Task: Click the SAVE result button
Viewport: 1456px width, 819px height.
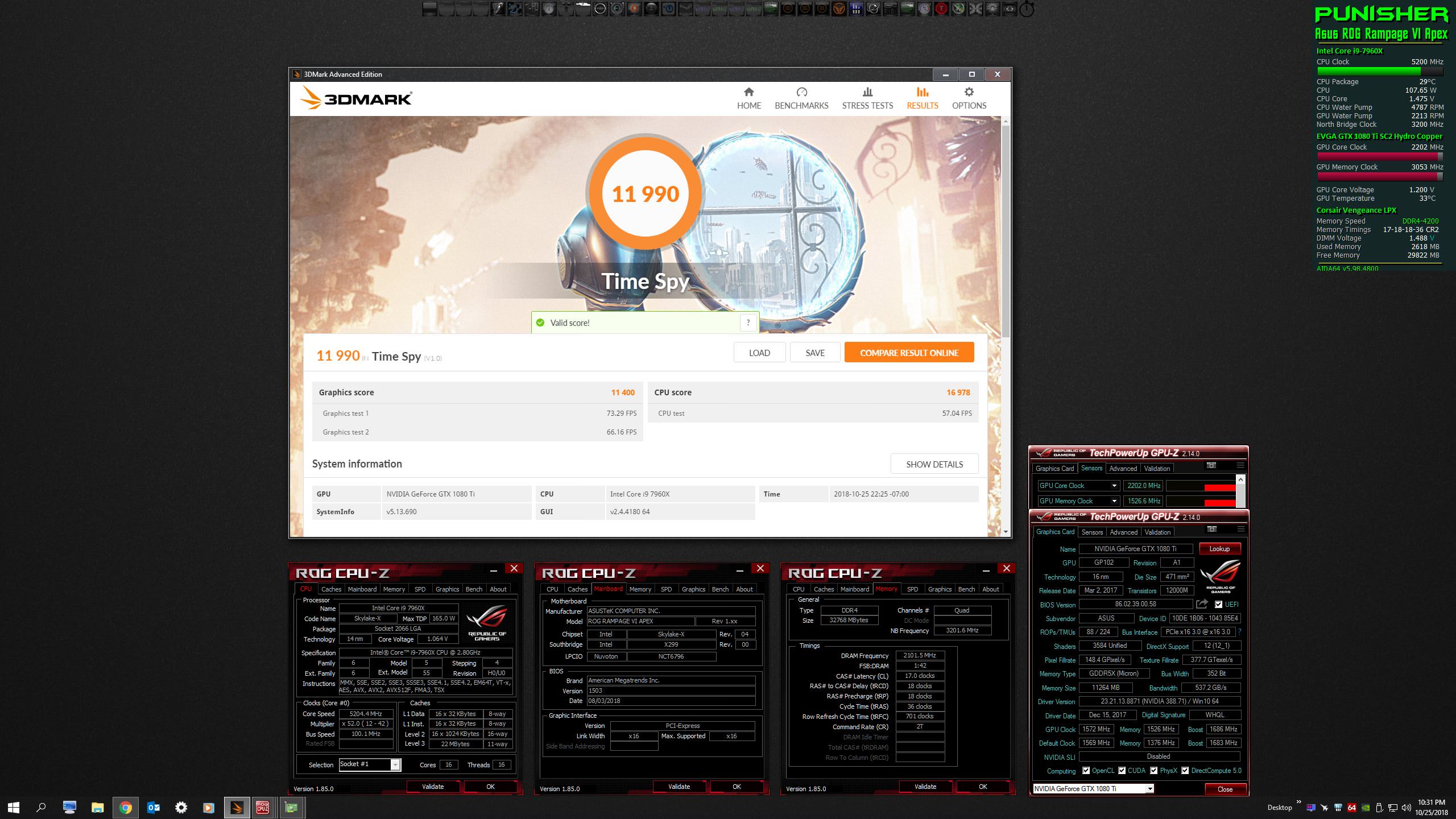Action: pyautogui.click(x=815, y=353)
